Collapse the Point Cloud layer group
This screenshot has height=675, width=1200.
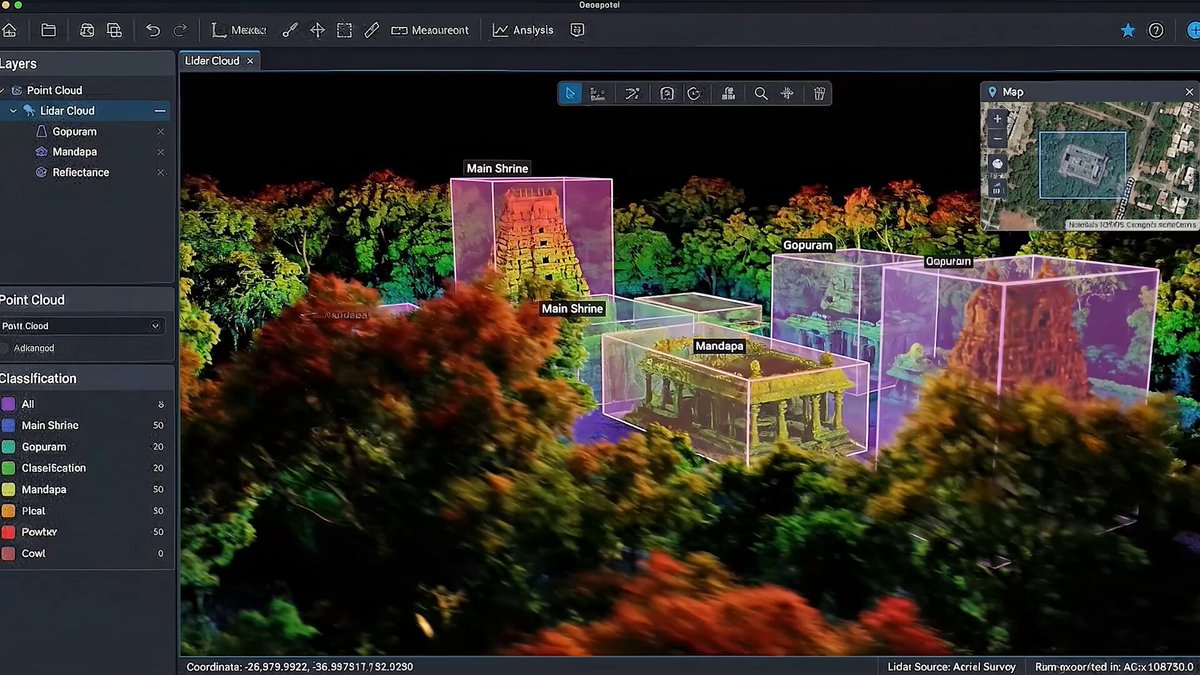(3, 90)
